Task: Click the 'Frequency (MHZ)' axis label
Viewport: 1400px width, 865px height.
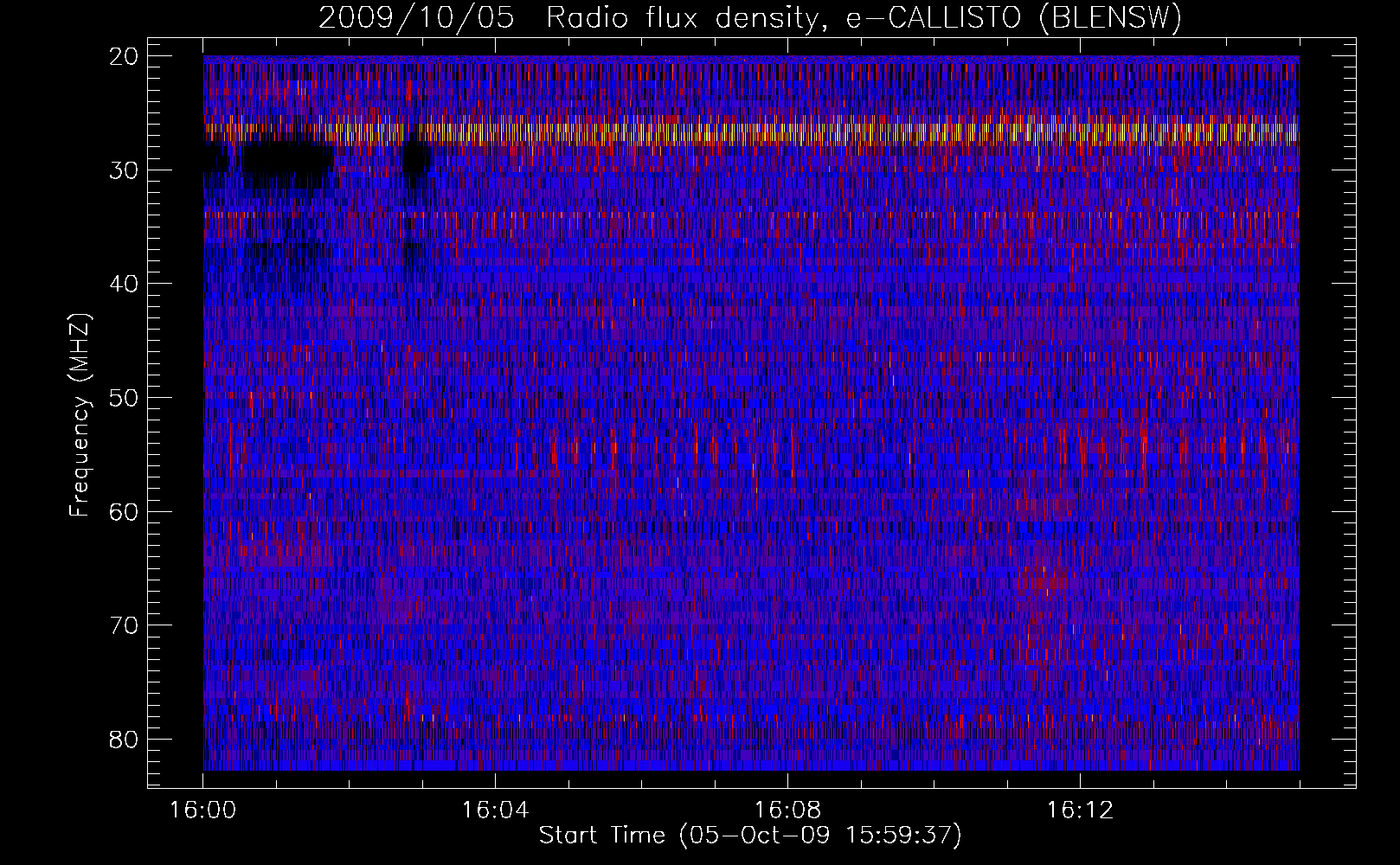Action: [x=80, y=415]
